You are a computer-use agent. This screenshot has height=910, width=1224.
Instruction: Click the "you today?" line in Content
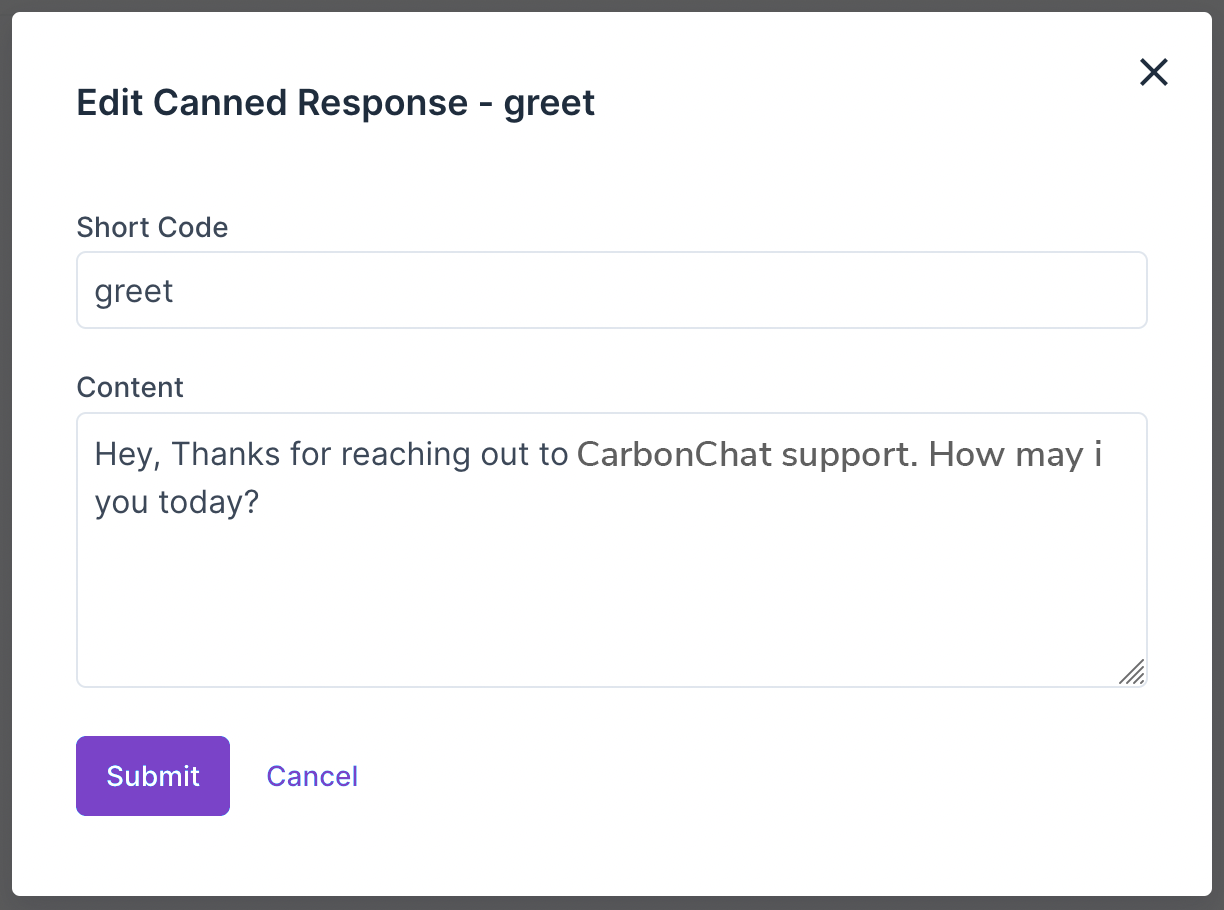coord(177,502)
